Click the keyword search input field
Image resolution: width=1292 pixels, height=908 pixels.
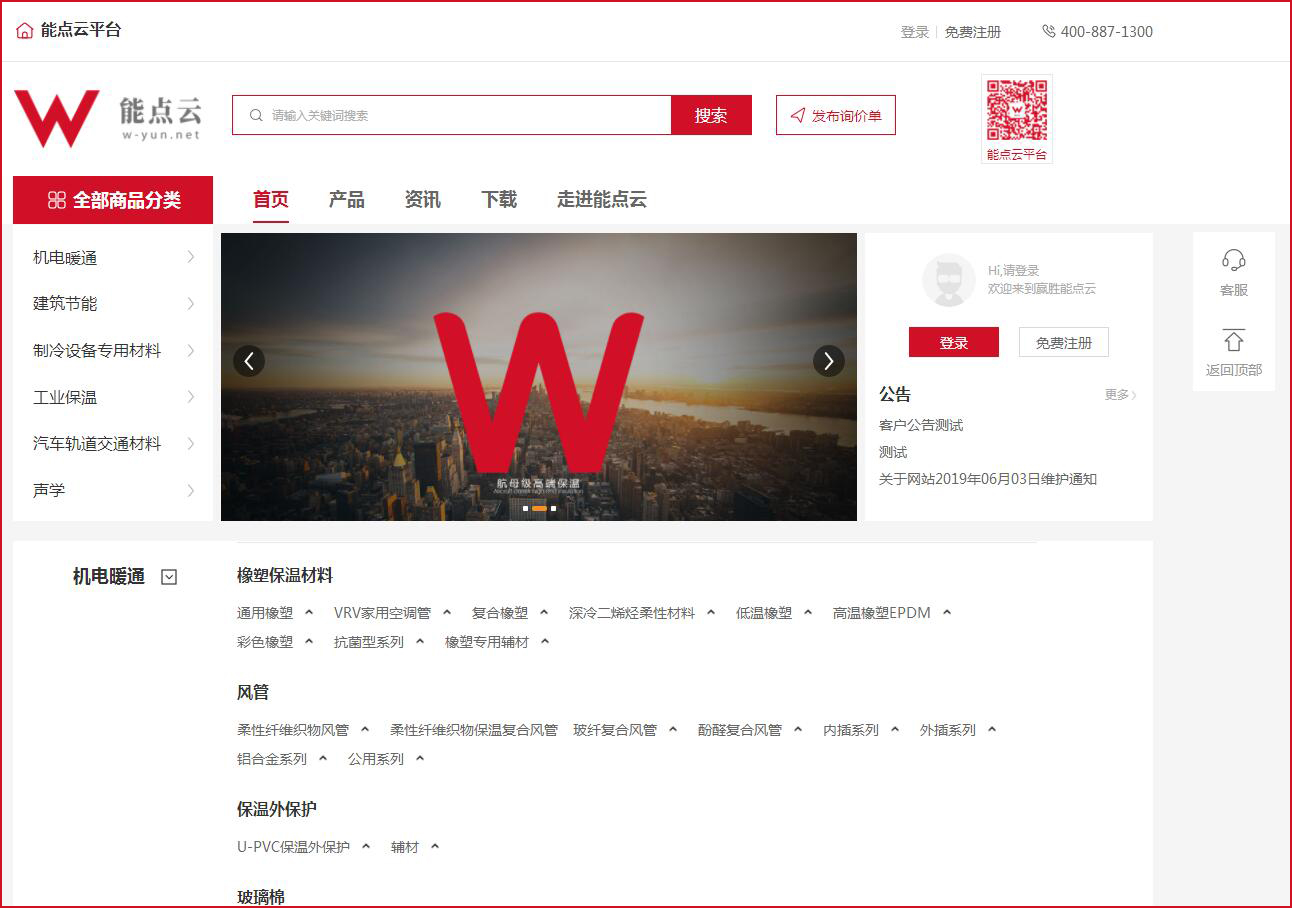[x=460, y=115]
